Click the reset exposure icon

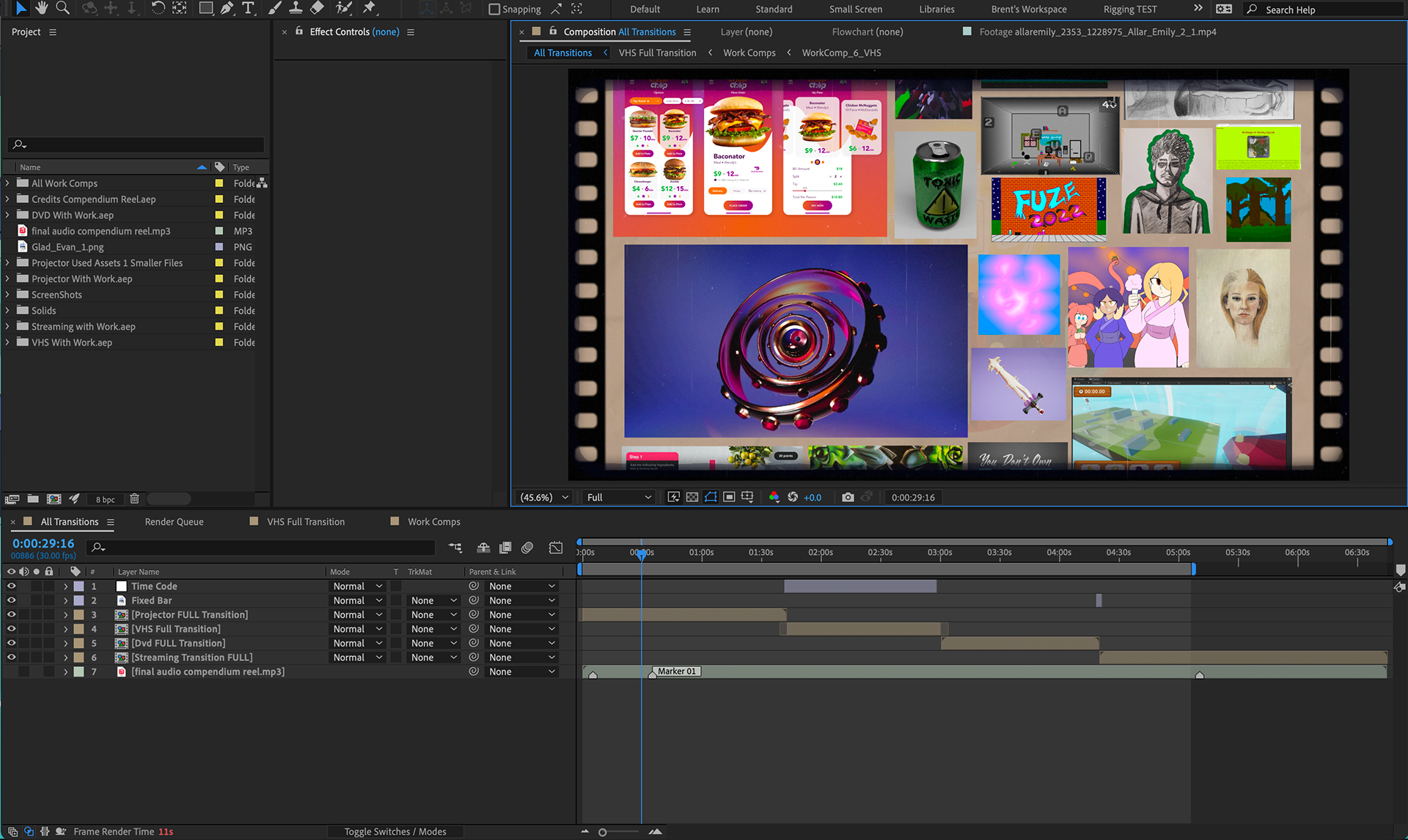coord(793,497)
